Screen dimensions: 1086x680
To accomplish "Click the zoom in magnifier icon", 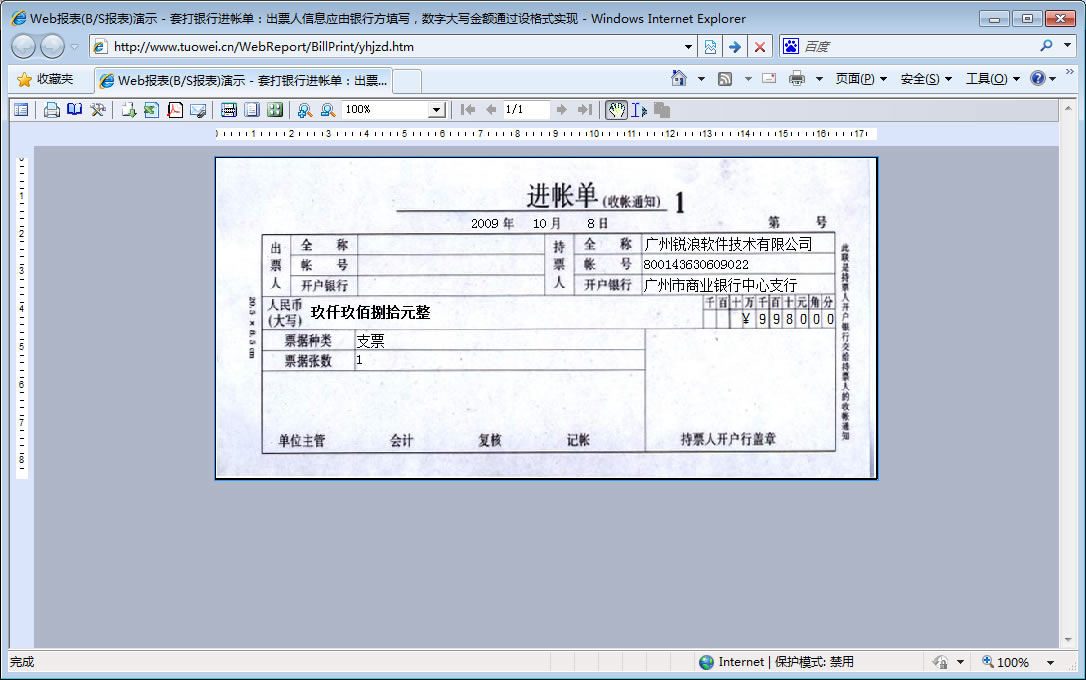I will click(305, 110).
